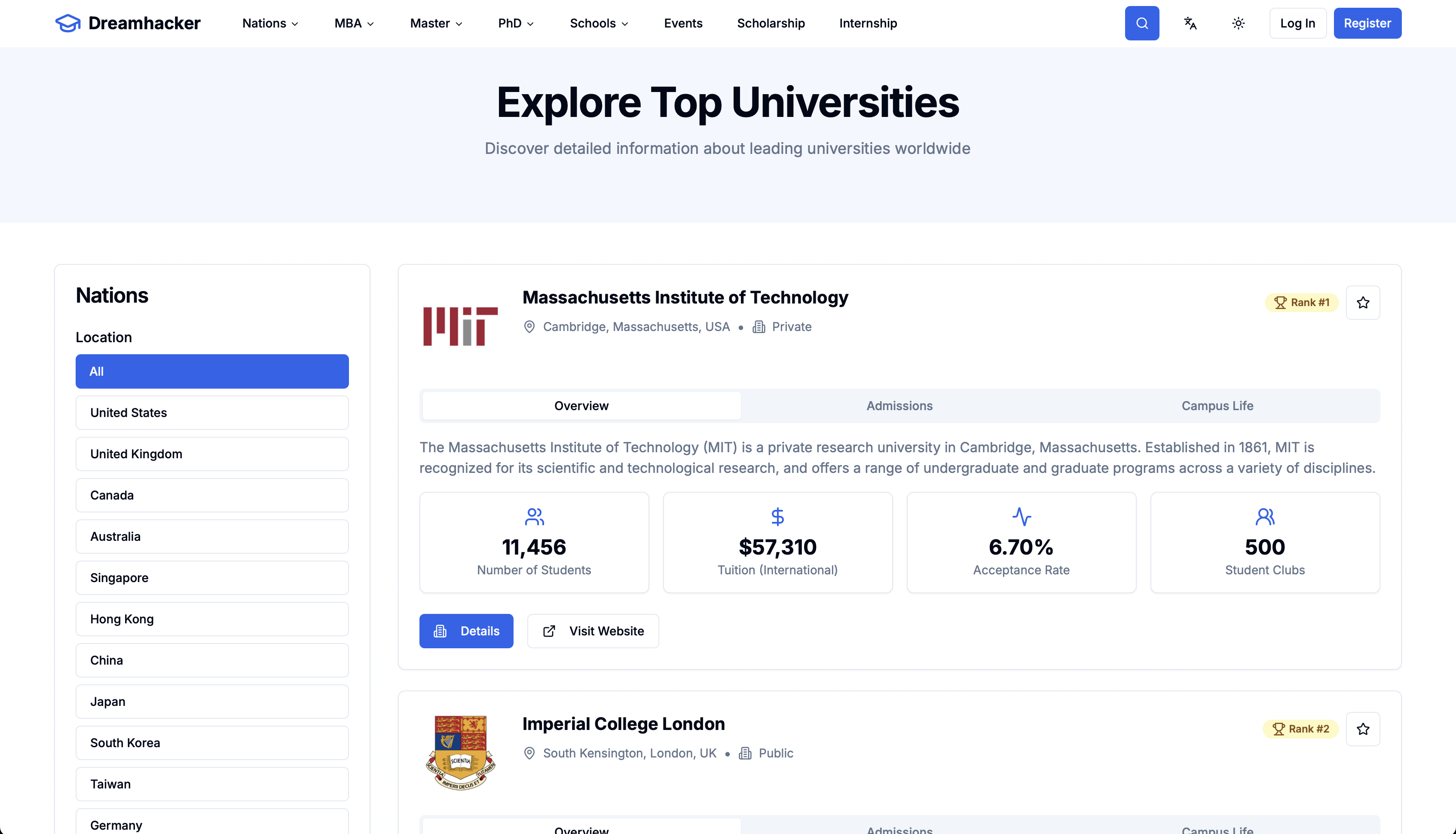1456x834 pixels.
Task: Filter by Singapore
Action: [x=212, y=577]
